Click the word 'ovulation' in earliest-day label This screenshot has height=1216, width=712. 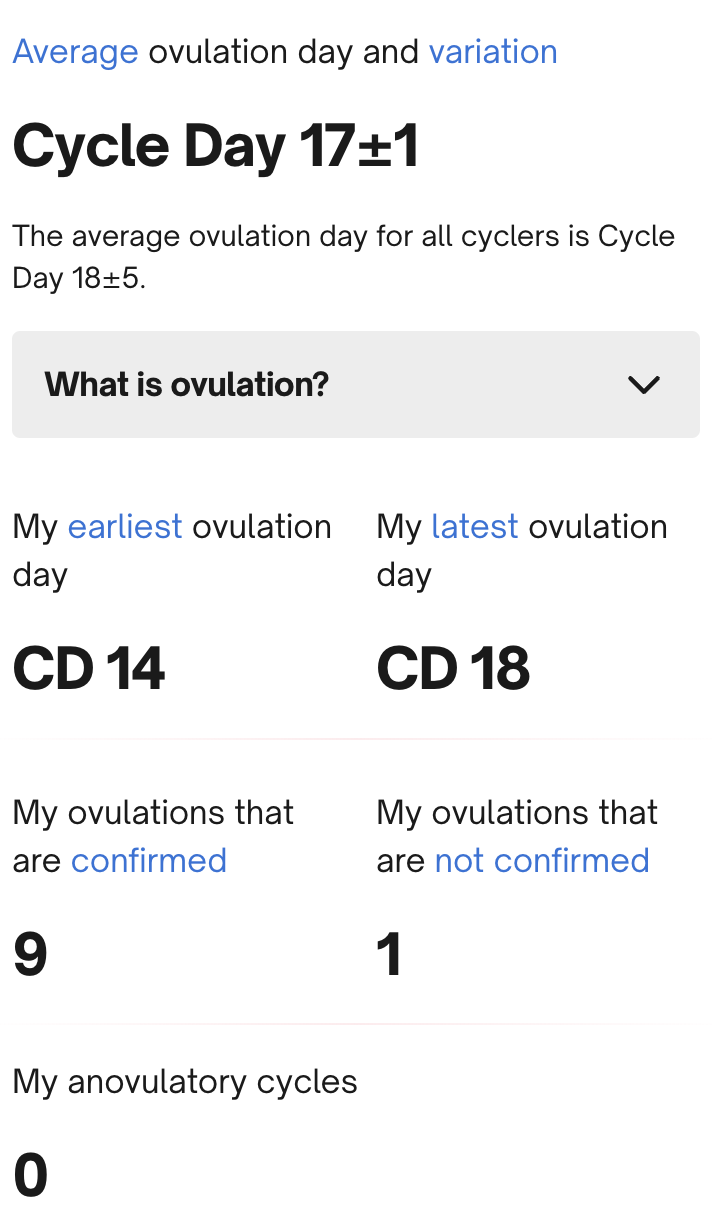tap(261, 526)
